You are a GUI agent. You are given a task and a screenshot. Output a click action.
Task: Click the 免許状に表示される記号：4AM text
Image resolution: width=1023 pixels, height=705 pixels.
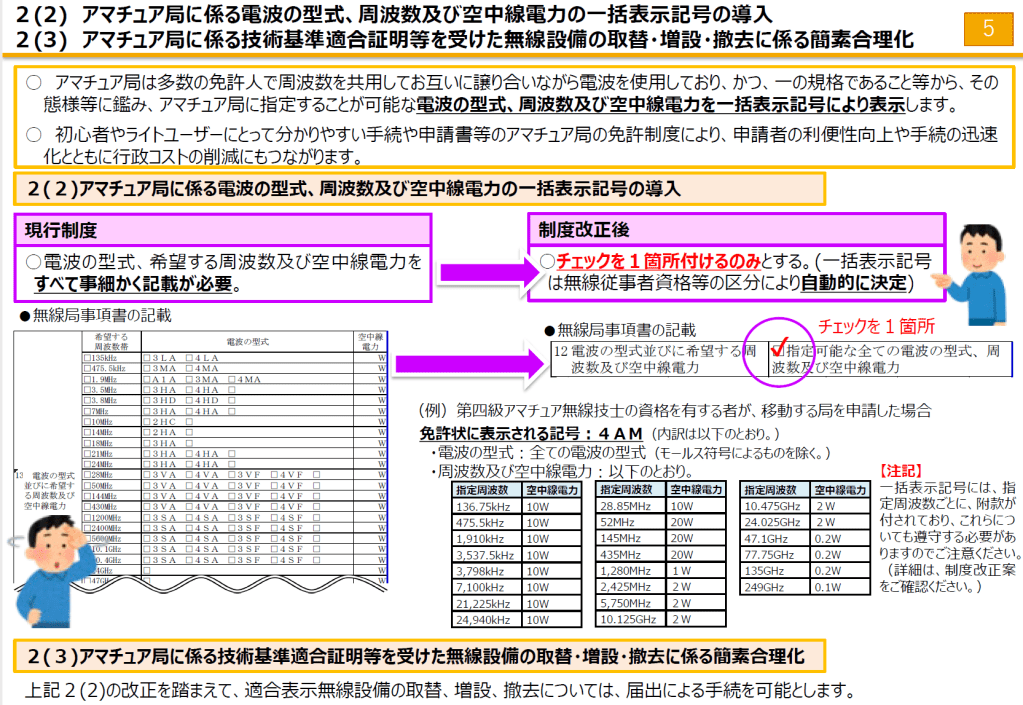pos(531,436)
